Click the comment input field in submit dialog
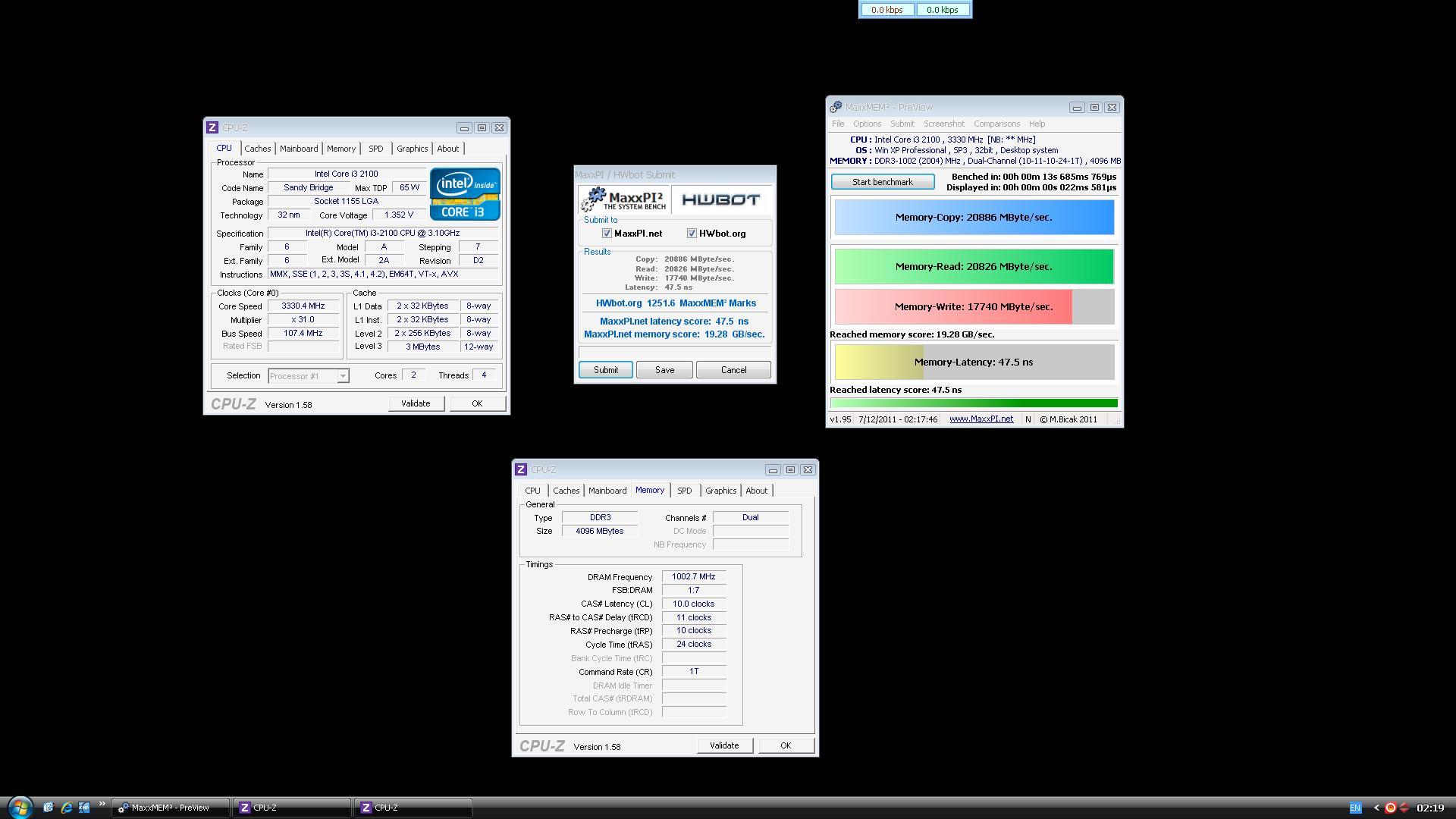This screenshot has height=819, width=1456. coord(675,352)
